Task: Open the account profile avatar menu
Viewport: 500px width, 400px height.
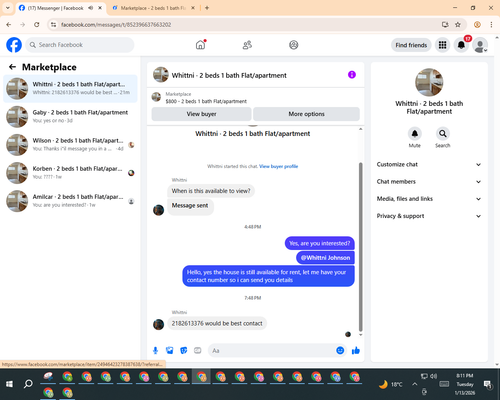Action: tap(480, 45)
